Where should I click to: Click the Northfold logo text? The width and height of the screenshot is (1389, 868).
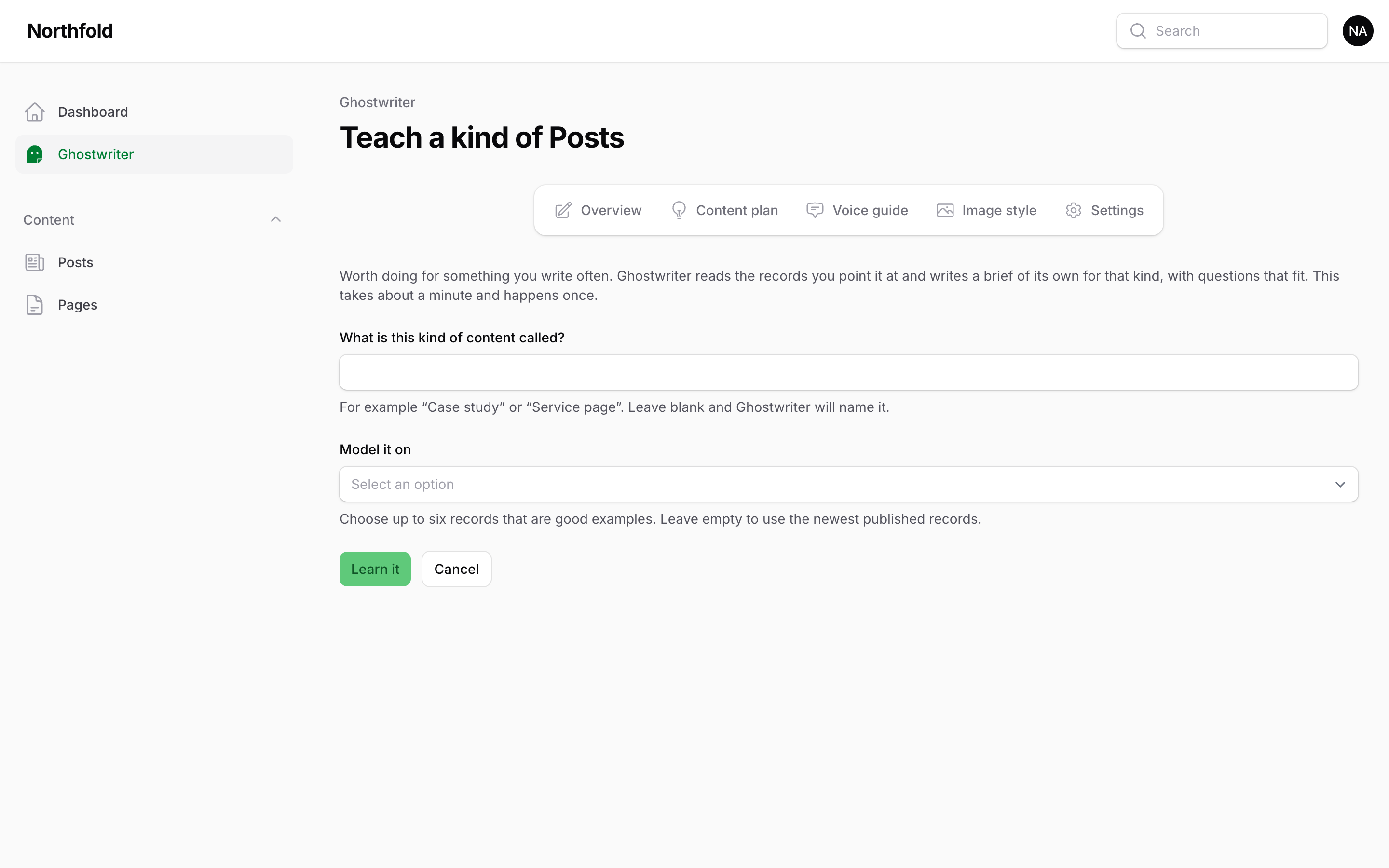pos(70,31)
